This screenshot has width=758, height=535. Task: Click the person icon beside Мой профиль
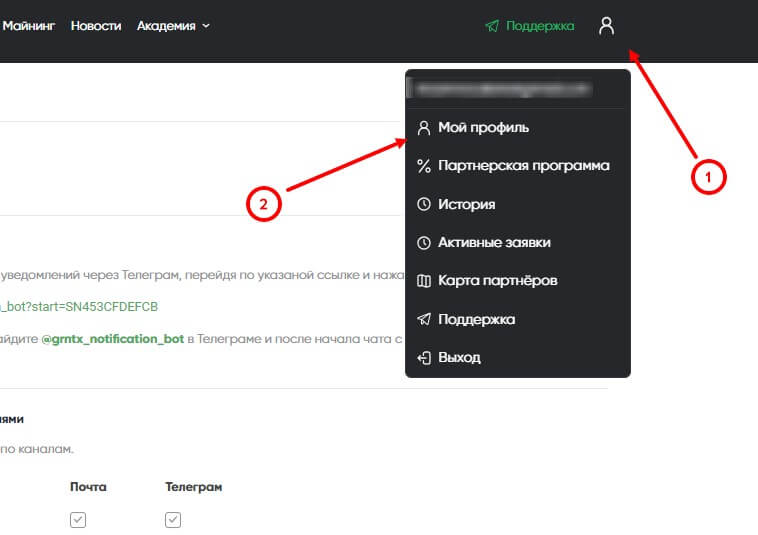click(x=424, y=128)
